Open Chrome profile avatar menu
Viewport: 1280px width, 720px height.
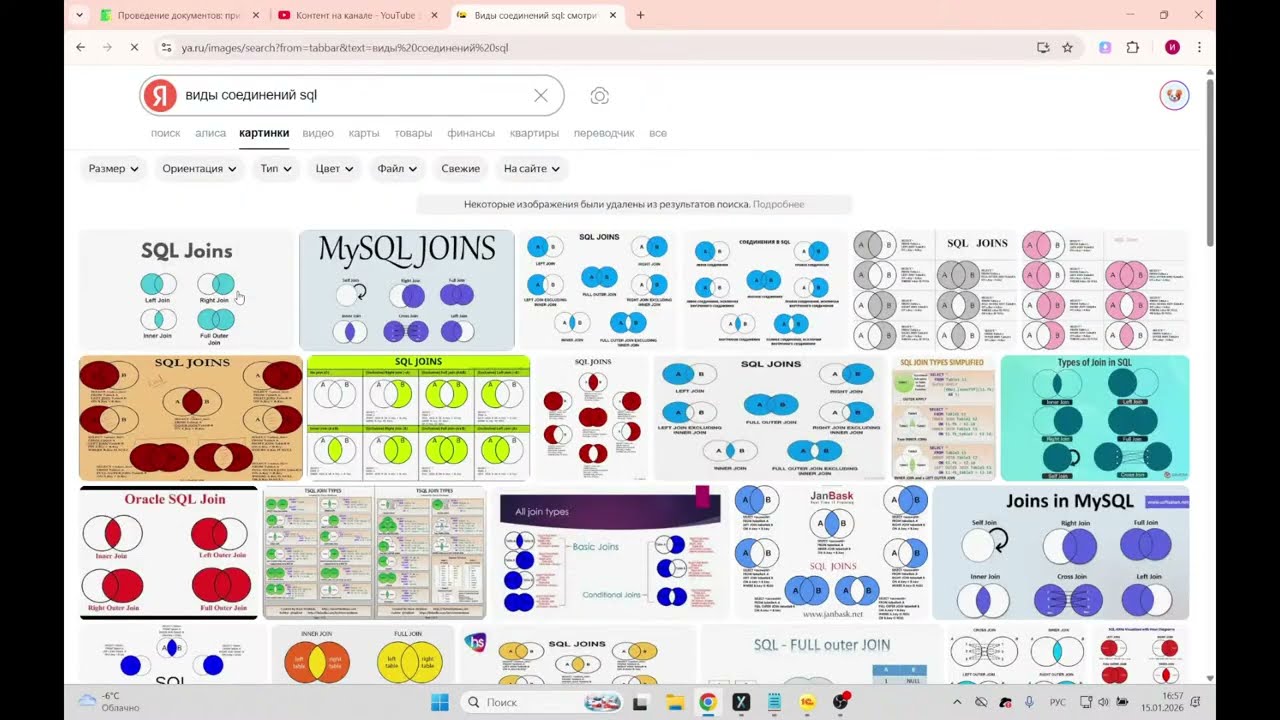tap(1172, 47)
